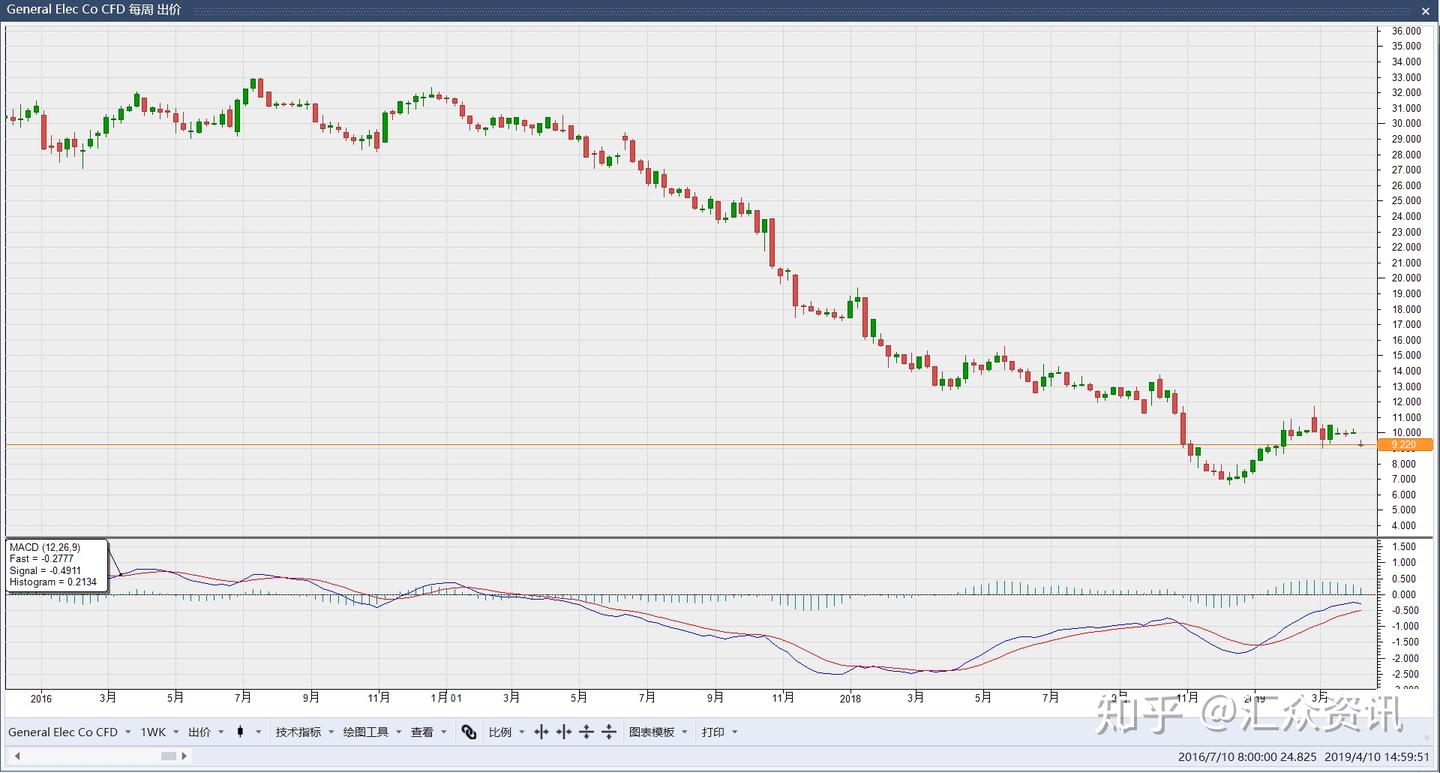1440x773 pixels.
Task: Open the 查看 view menu
Action: point(429,732)
